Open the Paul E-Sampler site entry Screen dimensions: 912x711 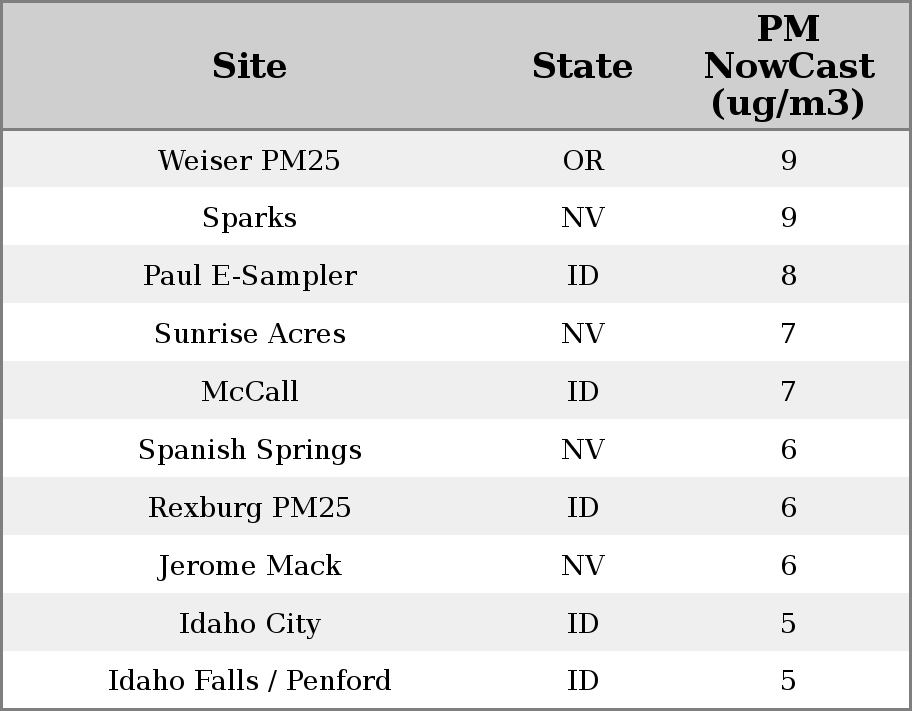(249, 276)
